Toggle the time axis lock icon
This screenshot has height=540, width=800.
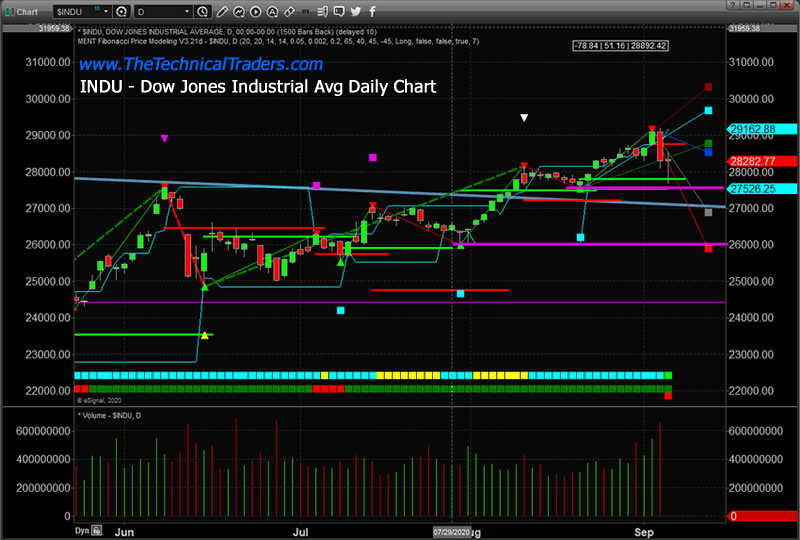coord(97,530)
